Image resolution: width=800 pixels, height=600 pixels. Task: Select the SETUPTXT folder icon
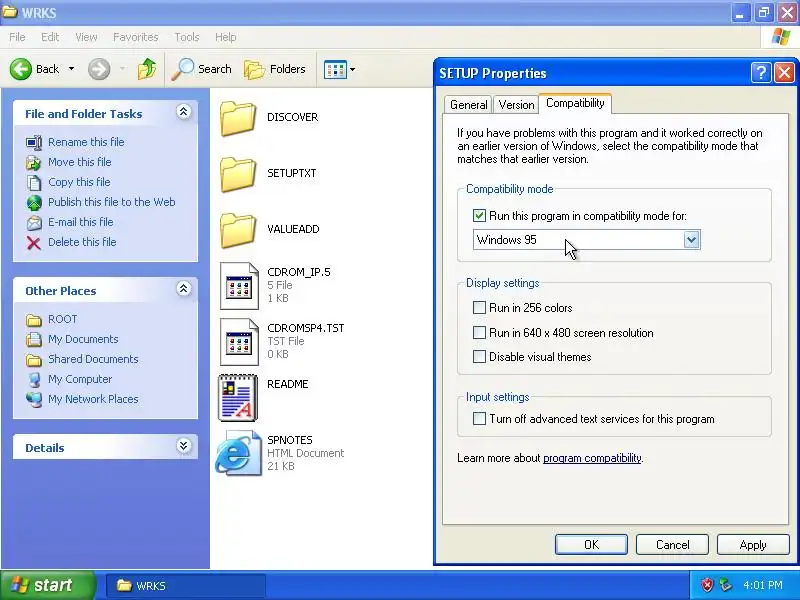[x=238, y=174]
